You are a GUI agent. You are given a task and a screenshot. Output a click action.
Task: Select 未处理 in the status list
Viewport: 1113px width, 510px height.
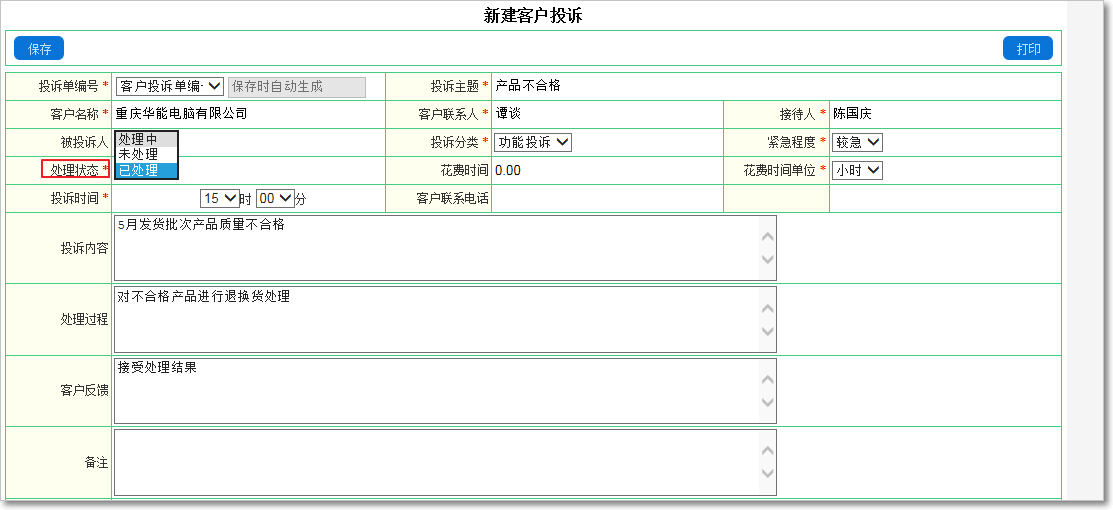[x=138, y=154]
